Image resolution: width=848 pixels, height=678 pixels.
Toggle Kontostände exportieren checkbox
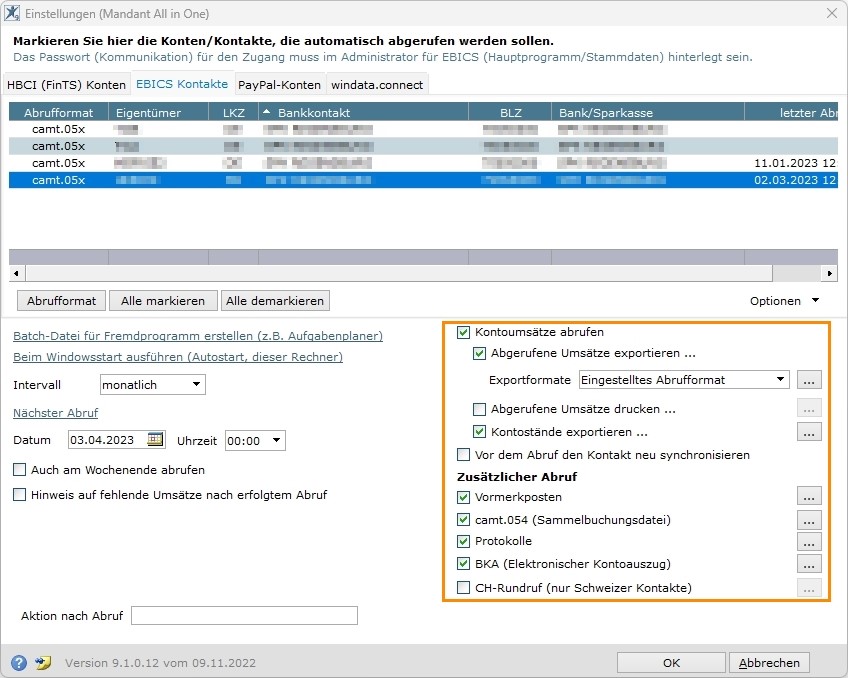[479, 432]
